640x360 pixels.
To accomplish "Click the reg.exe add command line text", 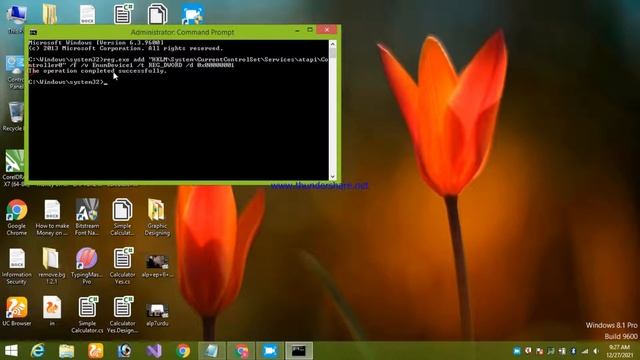I will click(x=178, y=62).
